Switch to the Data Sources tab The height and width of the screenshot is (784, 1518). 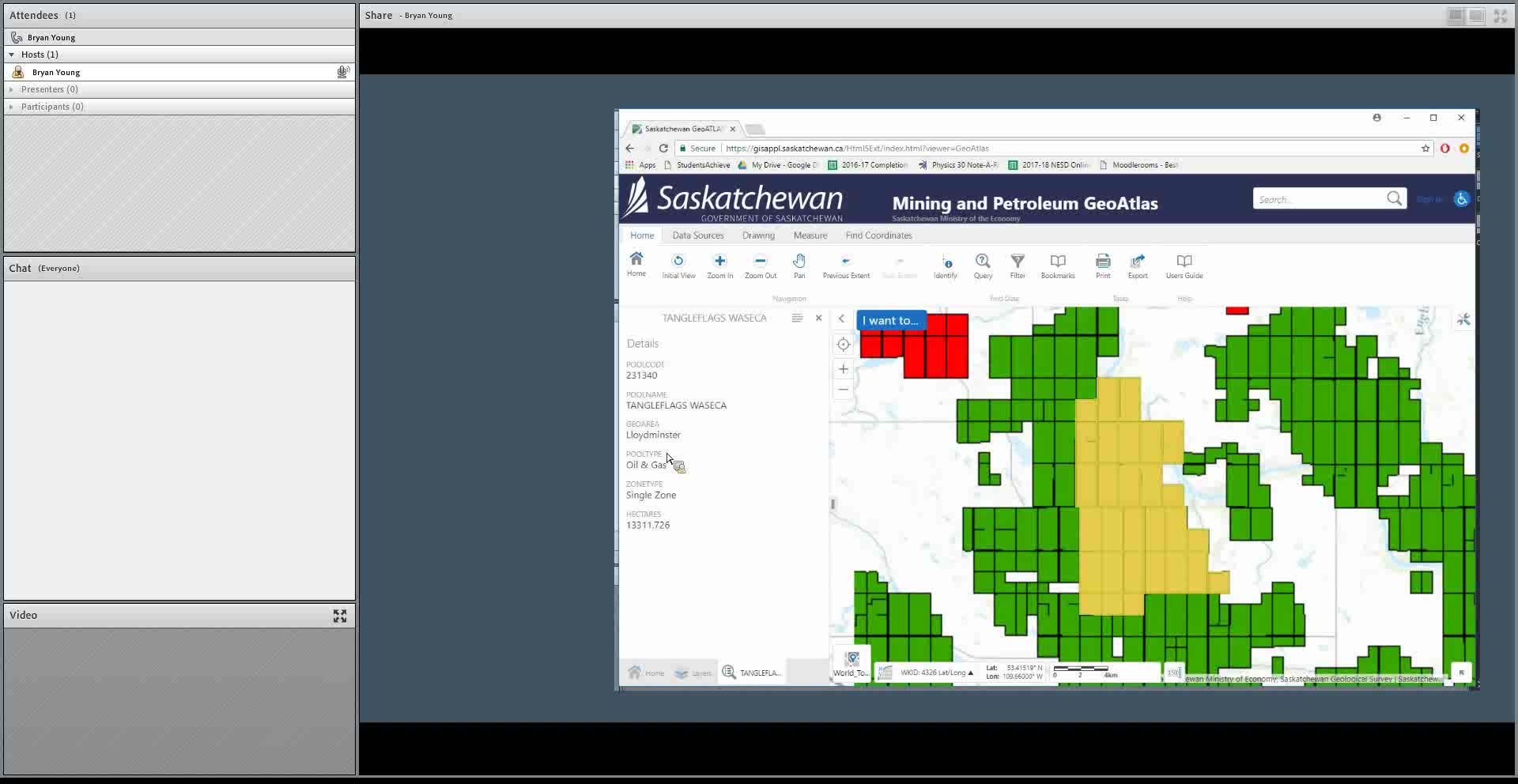698,236
